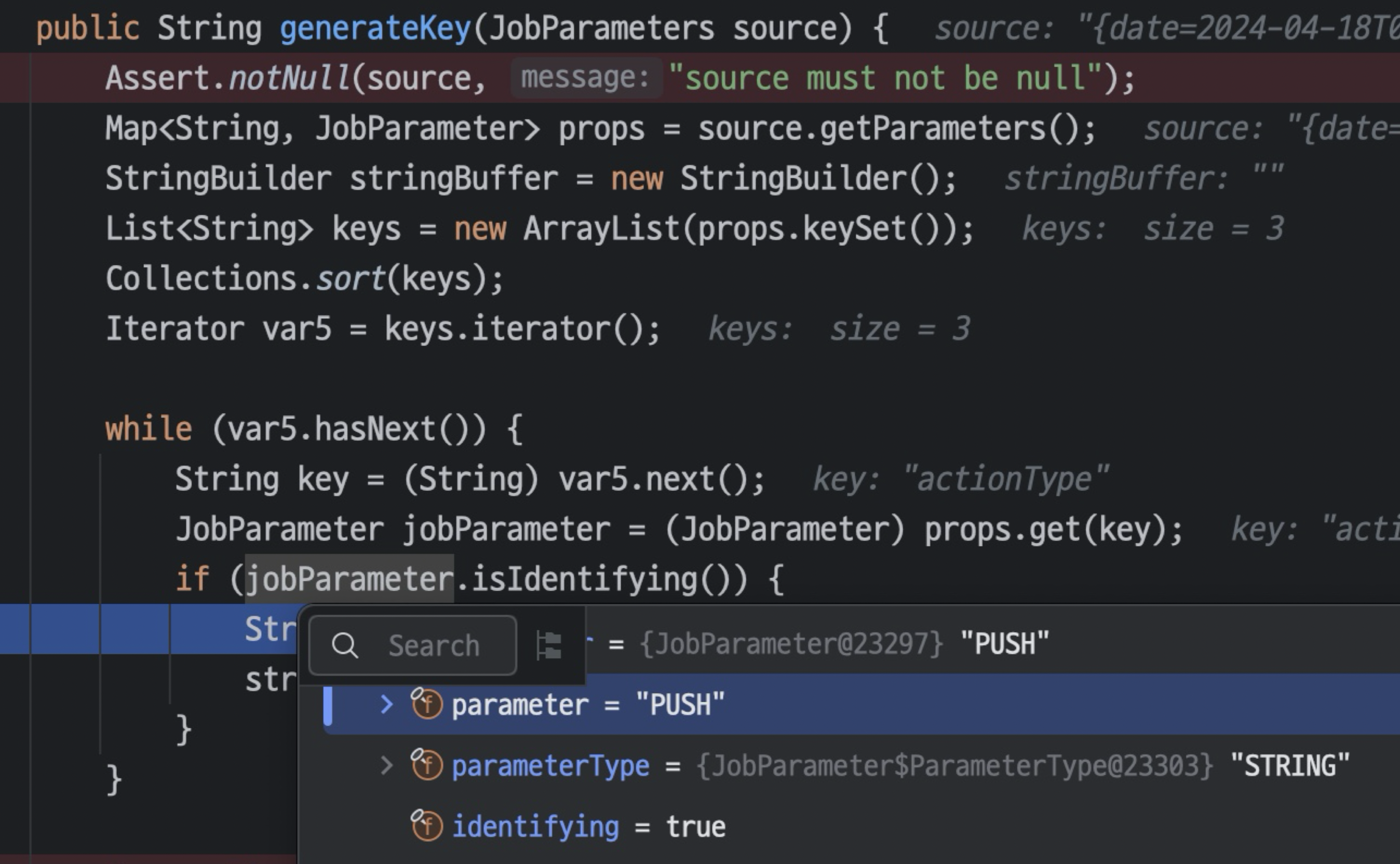
Task: Click the "STRING" value of parameterType
Action: tap(1289, 766)
